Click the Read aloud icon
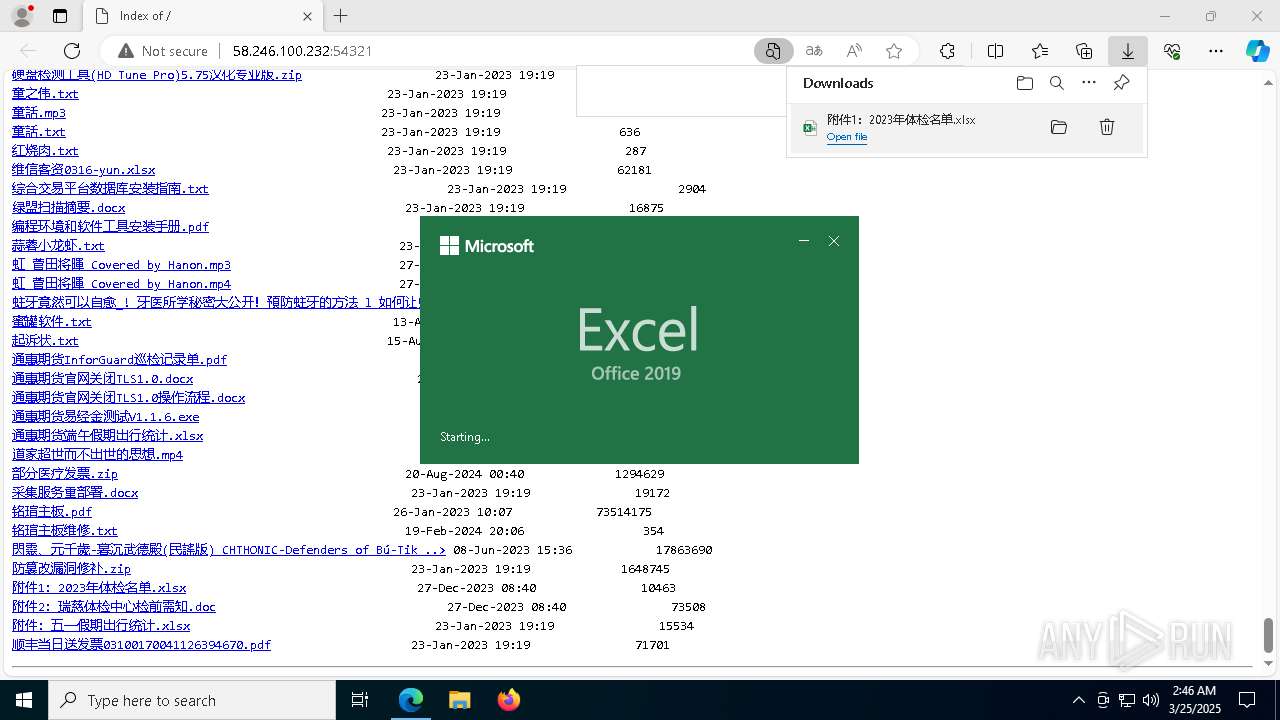Image resolution: width=1280 pixels, height=720 pixels. coord(854,51)
